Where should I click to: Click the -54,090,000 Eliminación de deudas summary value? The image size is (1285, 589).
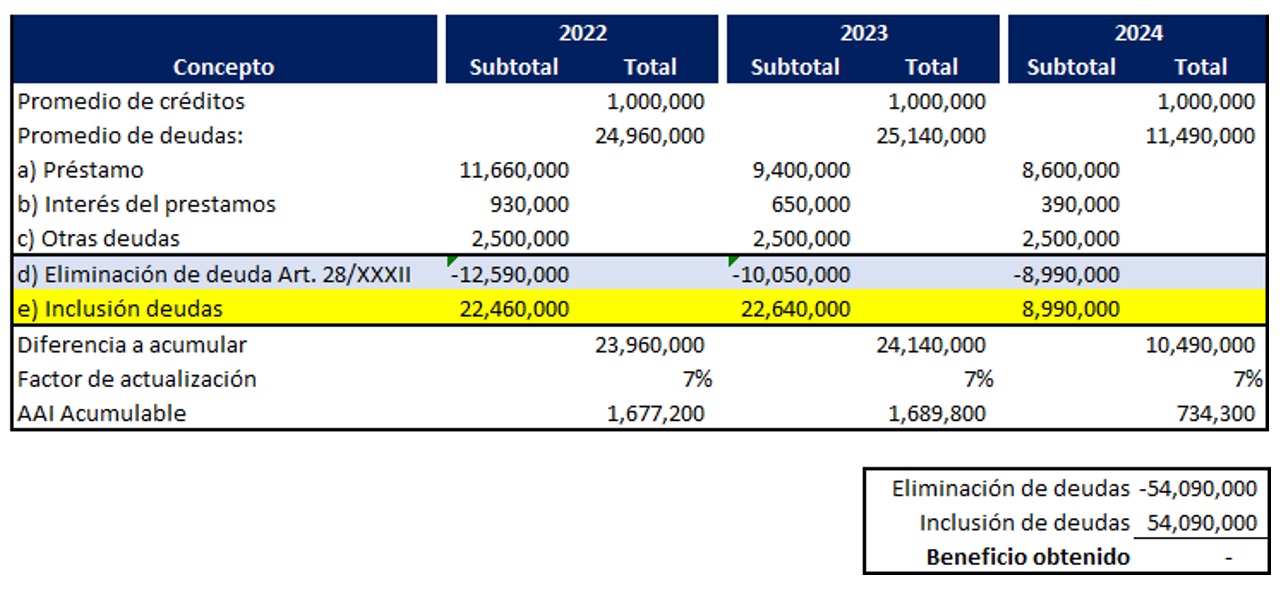click(x=1198, y=489)
